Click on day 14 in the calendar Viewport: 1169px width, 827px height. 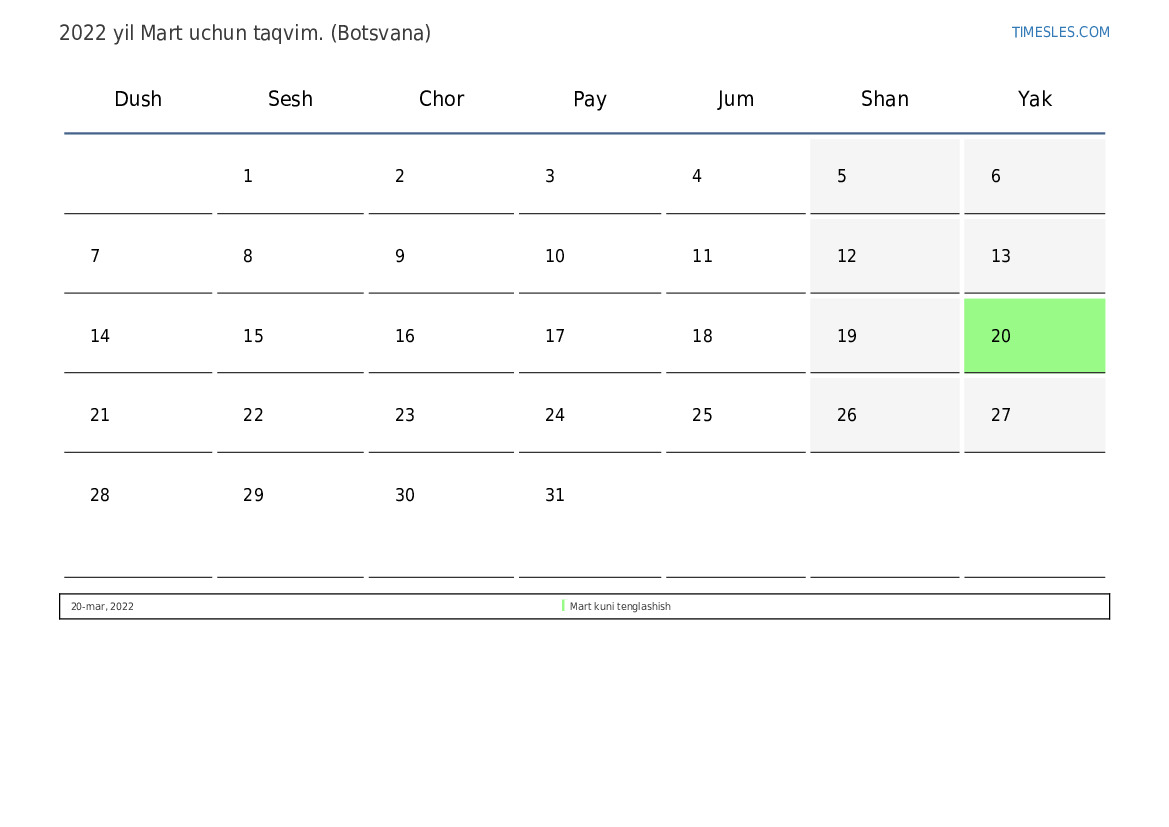pos(100,337)
